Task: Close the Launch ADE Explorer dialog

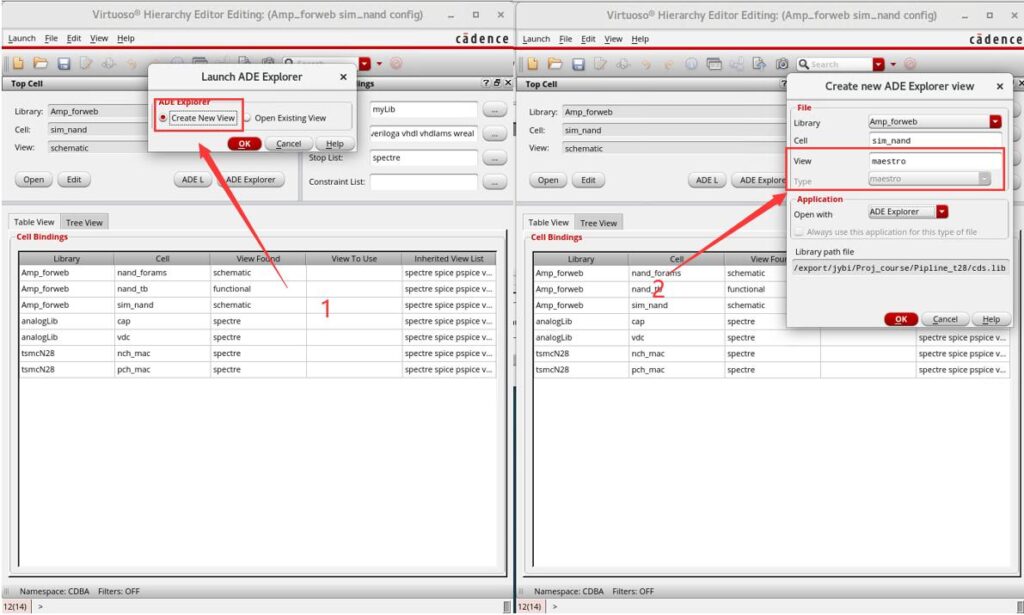Action: click(344, 77)
